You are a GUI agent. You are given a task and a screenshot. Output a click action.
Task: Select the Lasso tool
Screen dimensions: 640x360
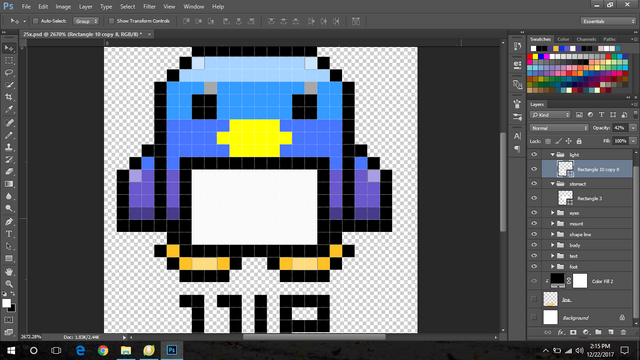[x=9, y=73]
